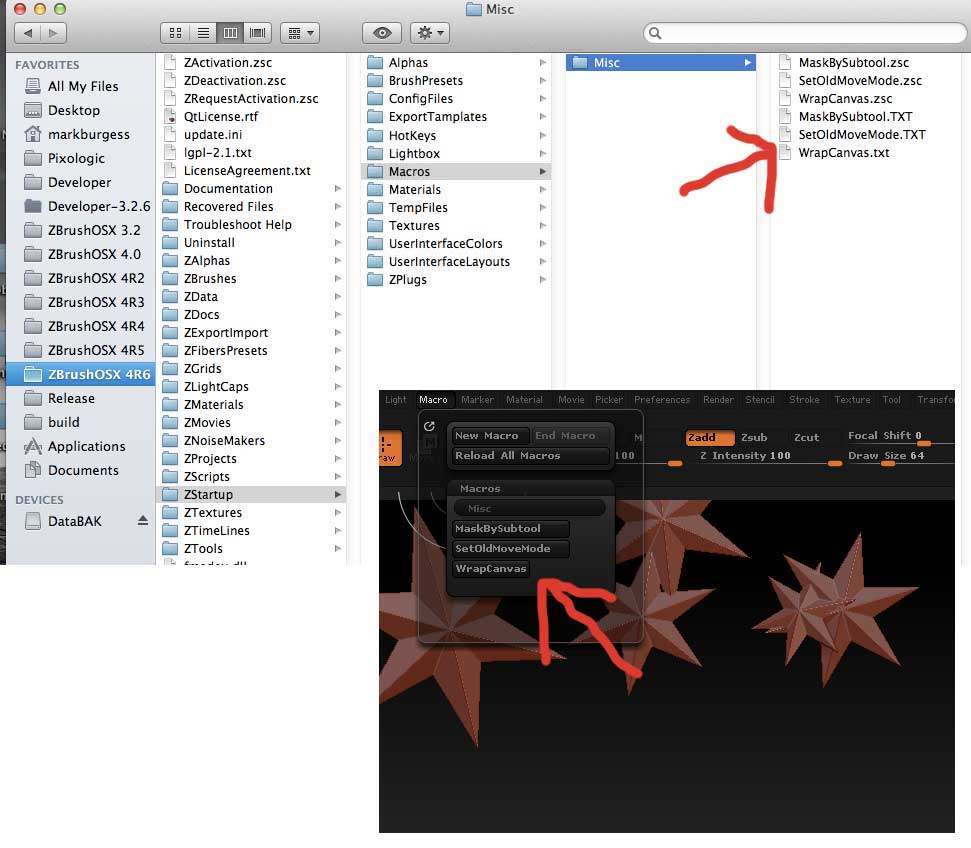The width and height of the screenshot is (971, 848).
Task: Select the SetOldMoveMode.TXT file
Action: point(861,134)
